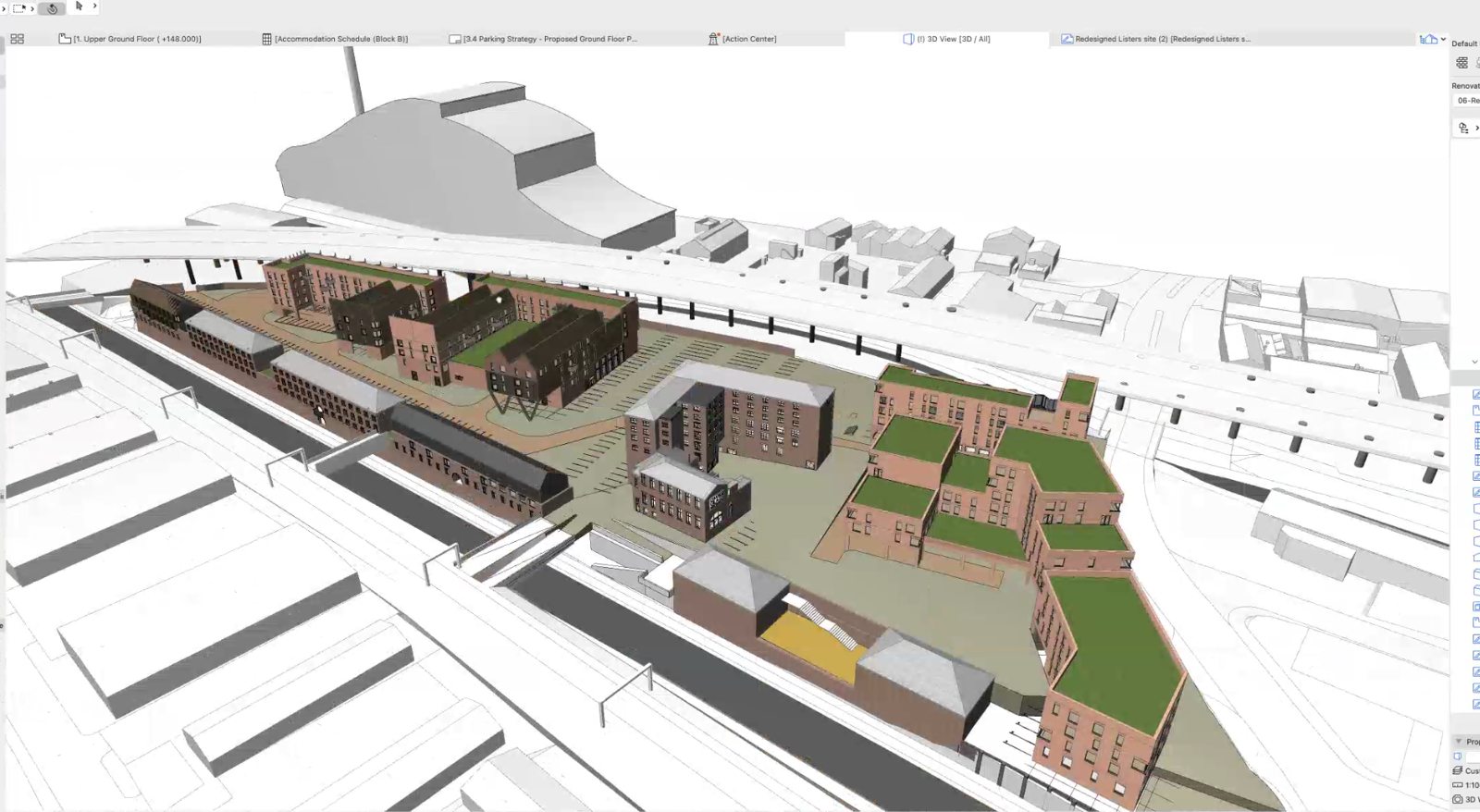Screen dimensions: 1480x812
Task: Open the dropdown beside the 3D navigation icon
Action: pos(1443,39)
